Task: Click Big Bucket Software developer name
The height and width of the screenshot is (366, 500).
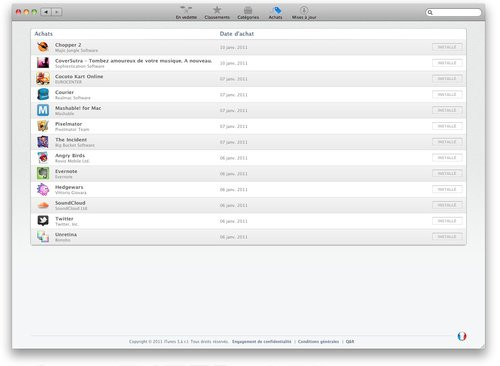Action: coord(75,145)
